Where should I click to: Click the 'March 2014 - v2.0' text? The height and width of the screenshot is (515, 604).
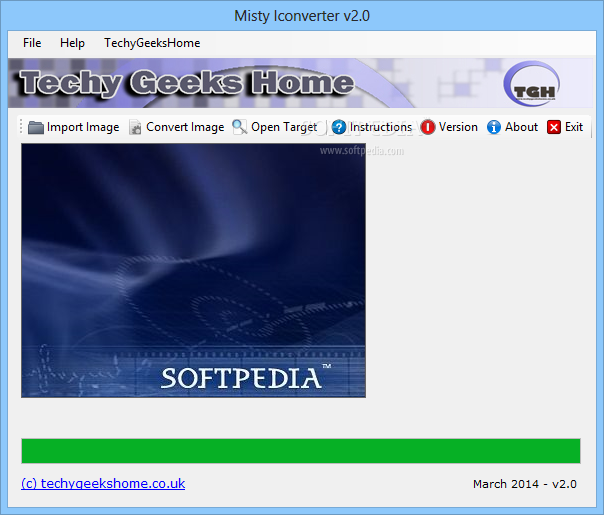525,484
